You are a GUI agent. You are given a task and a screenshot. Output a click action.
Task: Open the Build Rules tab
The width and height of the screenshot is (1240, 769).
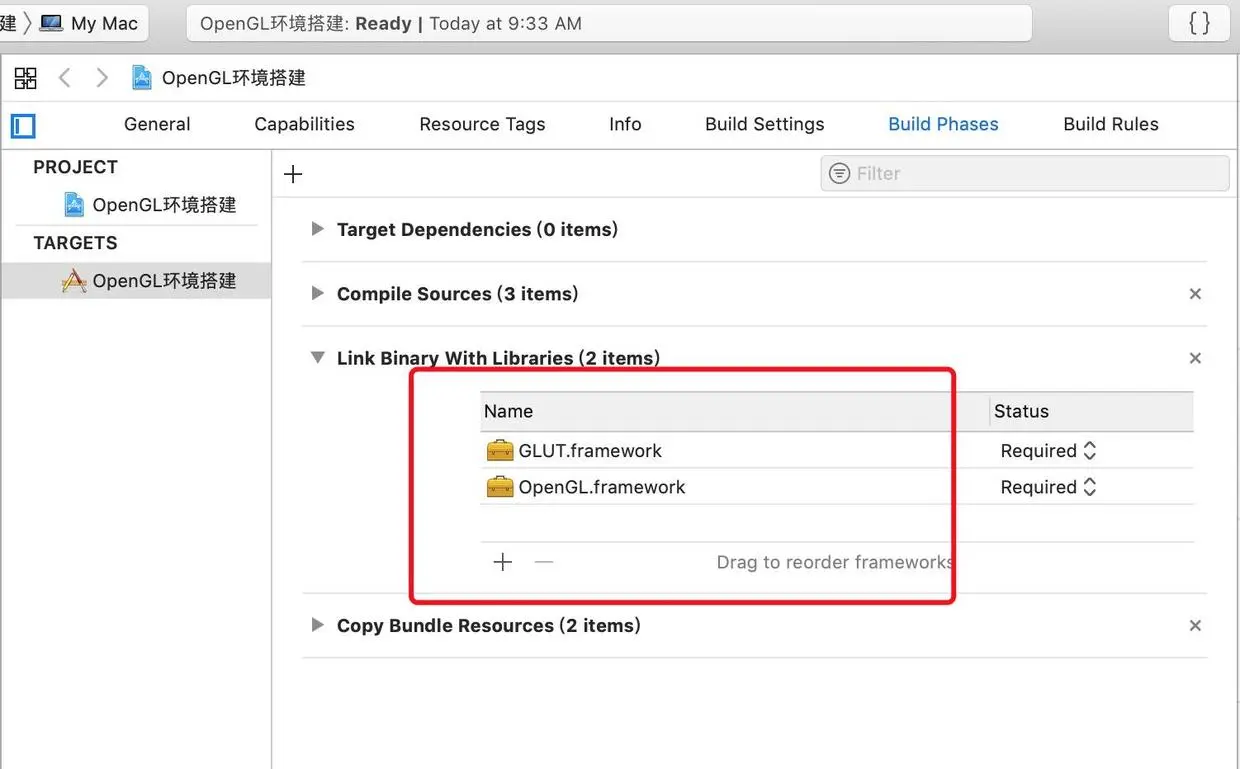pos(1111,124)
